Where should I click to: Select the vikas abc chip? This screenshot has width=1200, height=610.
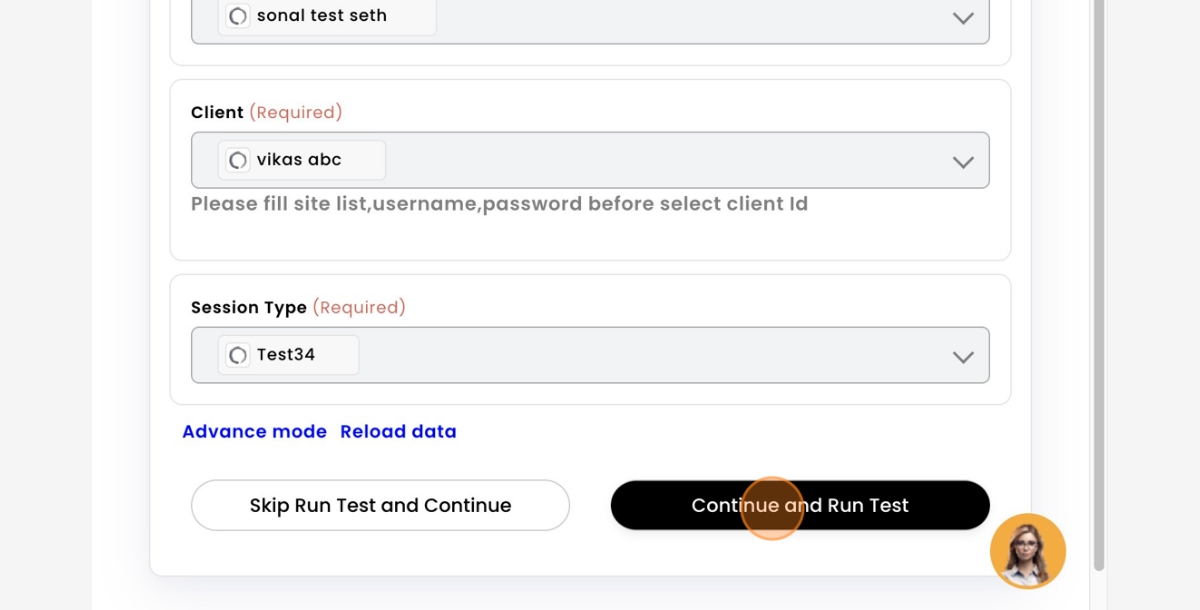(x=302, y=160)
